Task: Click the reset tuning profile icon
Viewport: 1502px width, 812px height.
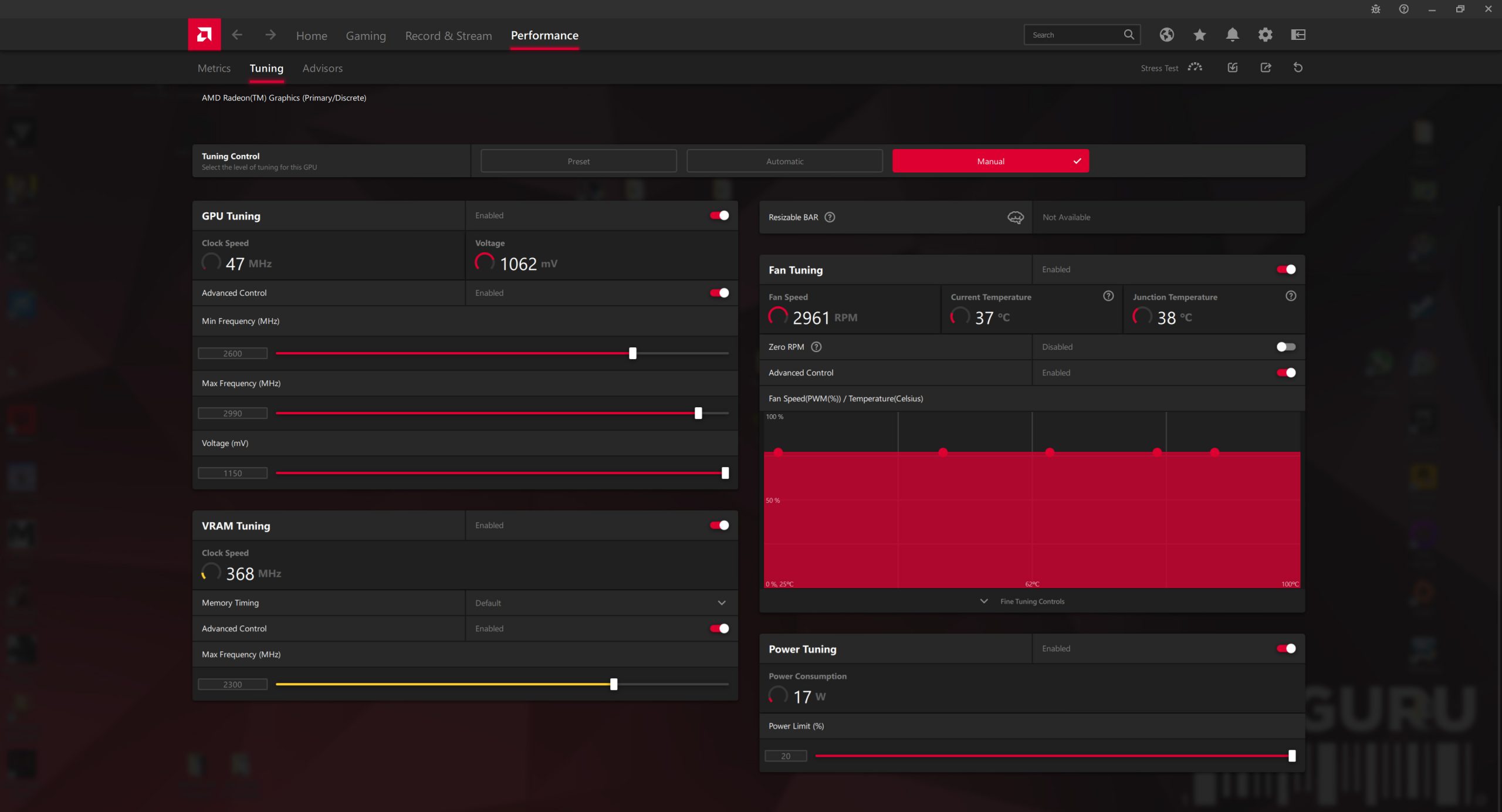Action: 1298,67
